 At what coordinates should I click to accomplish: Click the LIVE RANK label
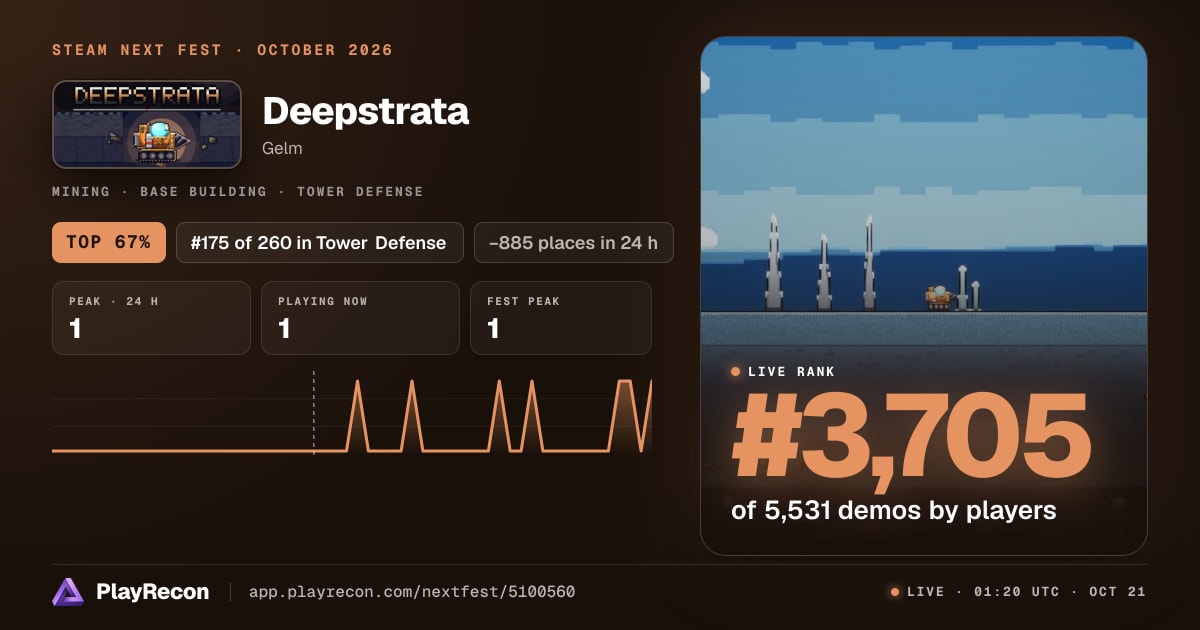tap(791, 372)
